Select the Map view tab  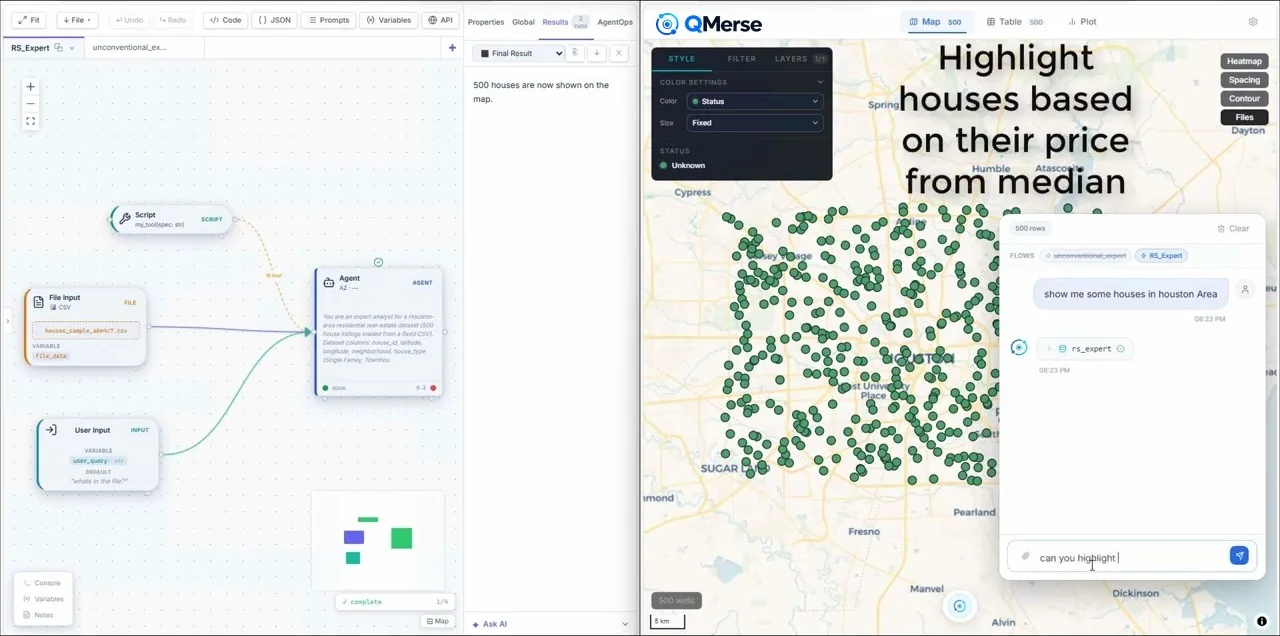[935, 21]
